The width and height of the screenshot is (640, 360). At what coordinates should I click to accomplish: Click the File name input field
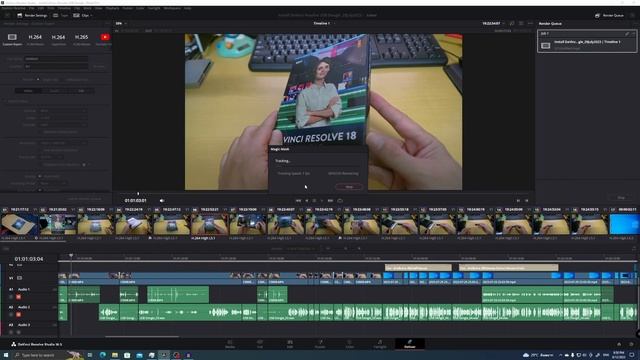coord(56,59)
